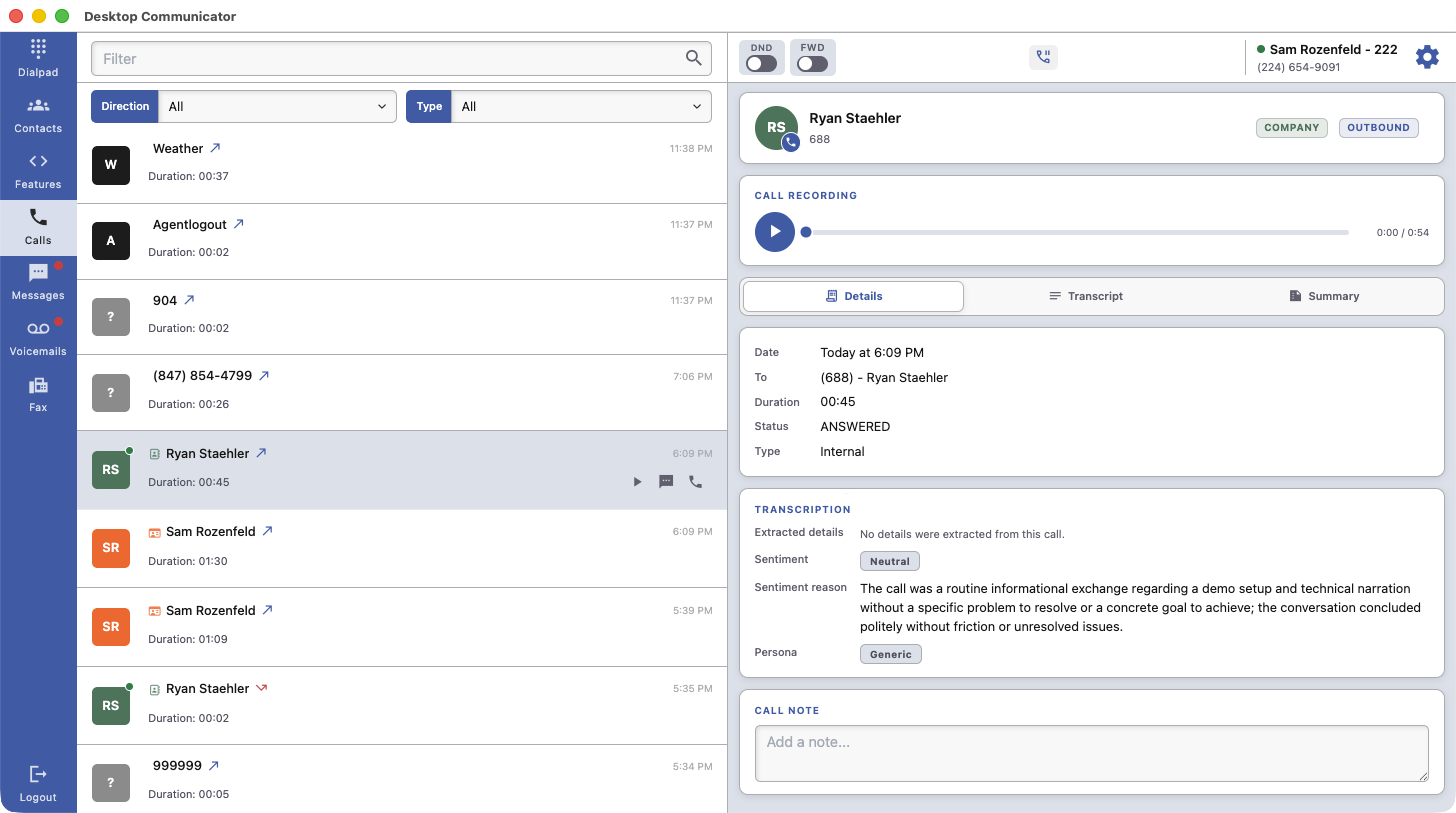Select Sam Rozenfeld call from 5:39 PM

point(402,627)
